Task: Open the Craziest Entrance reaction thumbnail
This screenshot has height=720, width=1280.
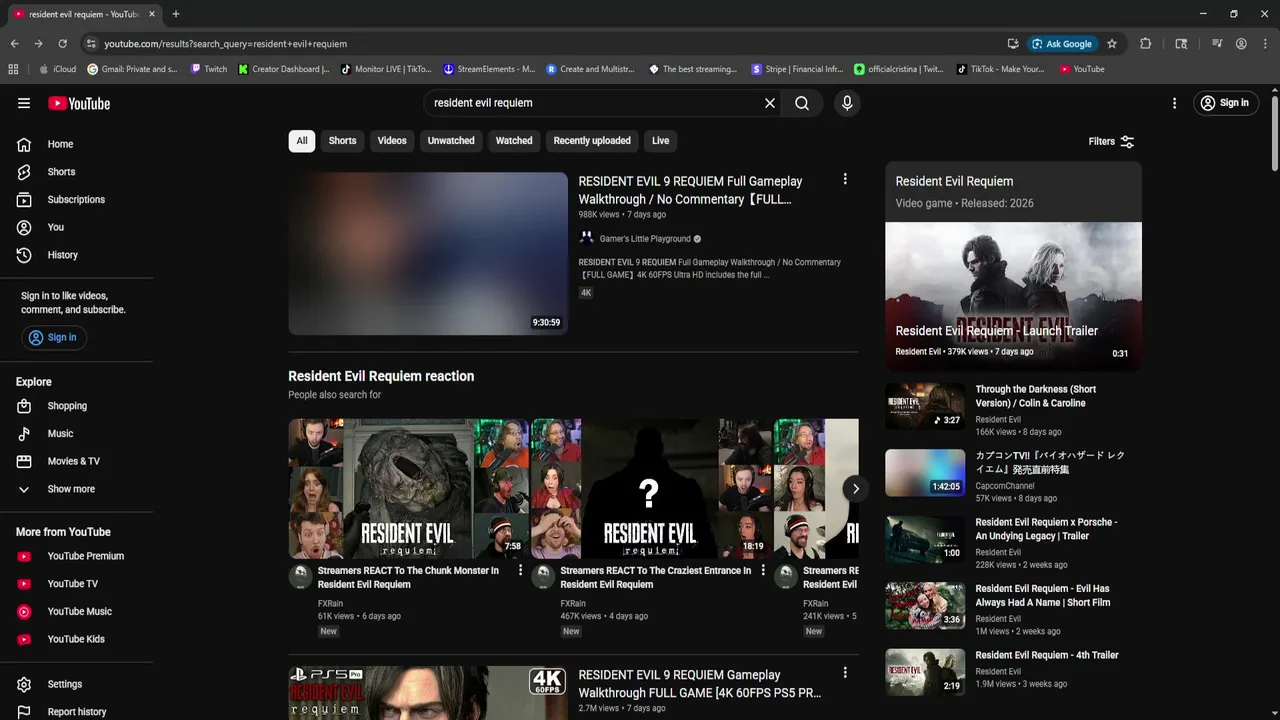Action: 650,488
